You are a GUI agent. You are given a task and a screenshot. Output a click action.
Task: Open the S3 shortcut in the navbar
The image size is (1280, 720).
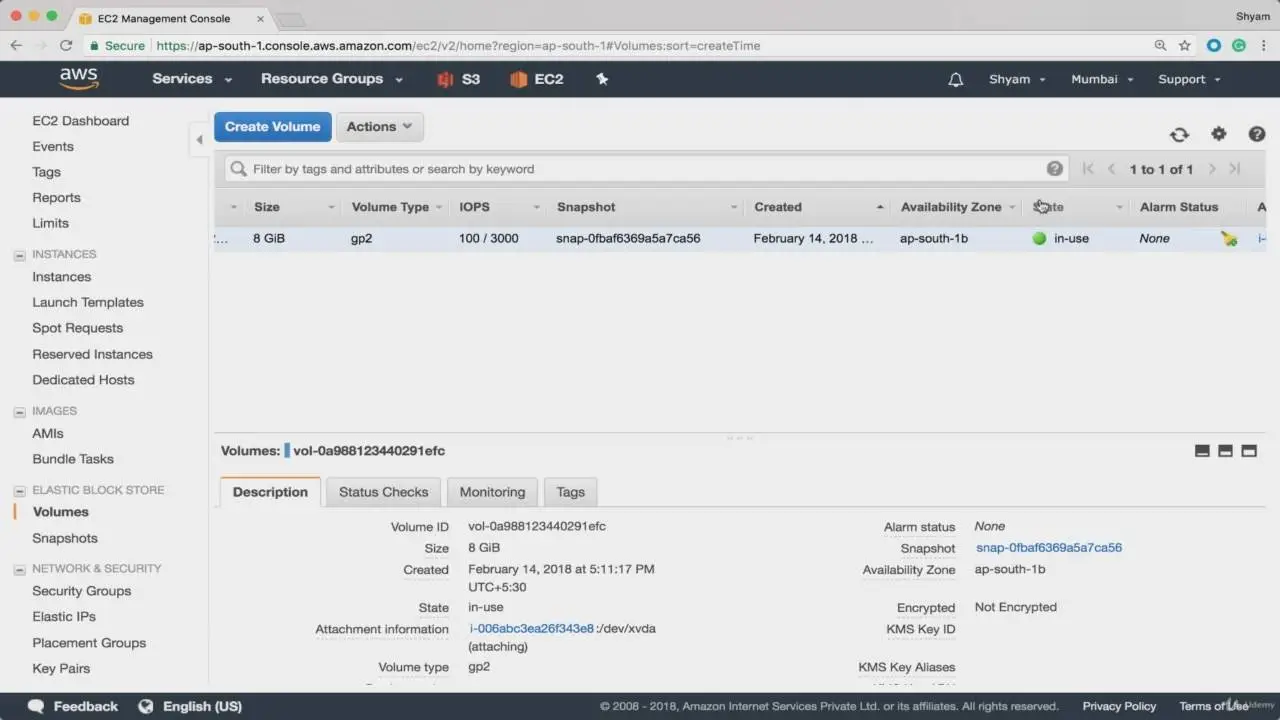459,79
